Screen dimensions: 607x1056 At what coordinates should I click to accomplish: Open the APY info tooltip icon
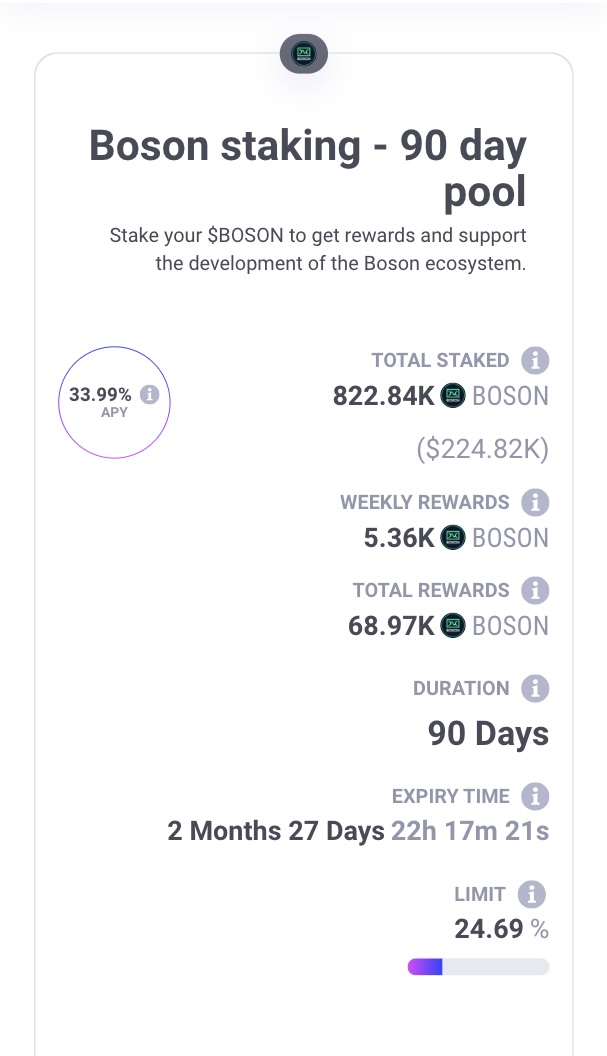point(150,394)
